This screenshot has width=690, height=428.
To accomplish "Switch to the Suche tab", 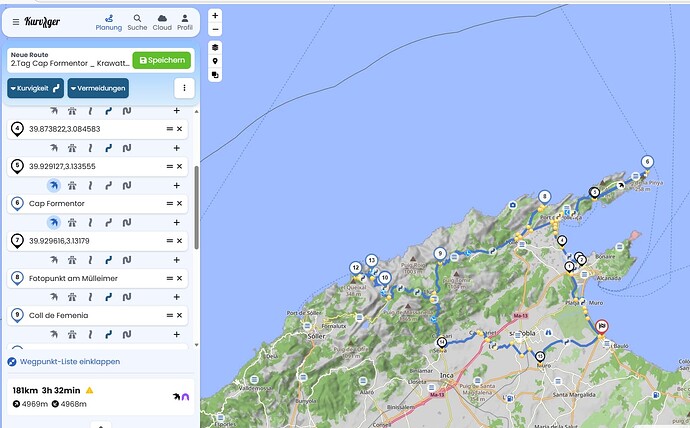I will [x=137, y=22].
